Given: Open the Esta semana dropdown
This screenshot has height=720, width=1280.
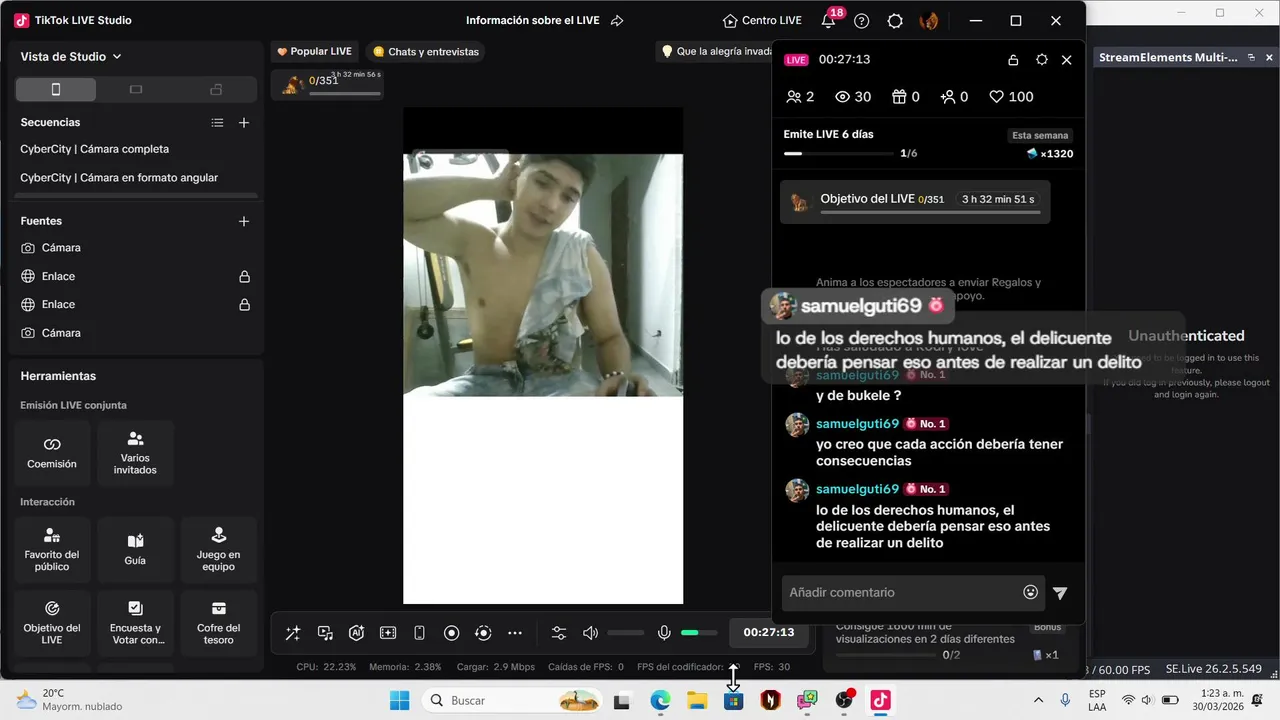Looking at the screenshot, I should tap(1040, 135).
